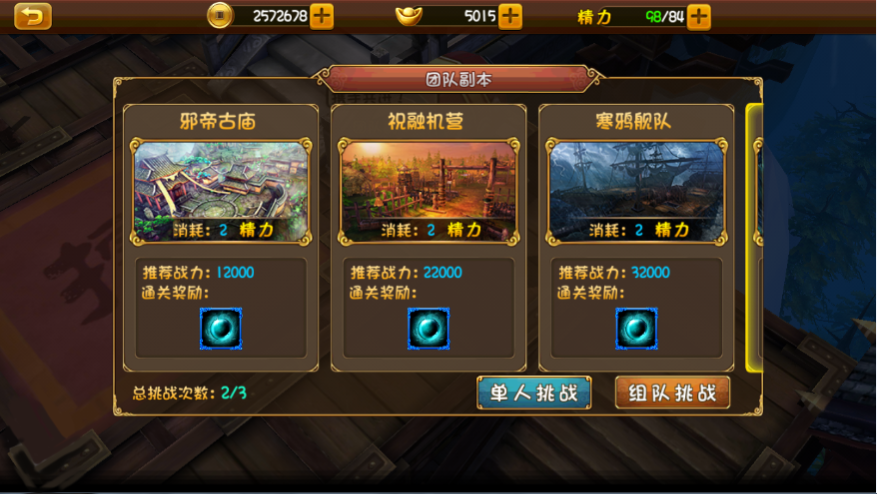Click the 推荐战力 32000 info panel
Screen dimensions: 877x494
coord(636,307)
